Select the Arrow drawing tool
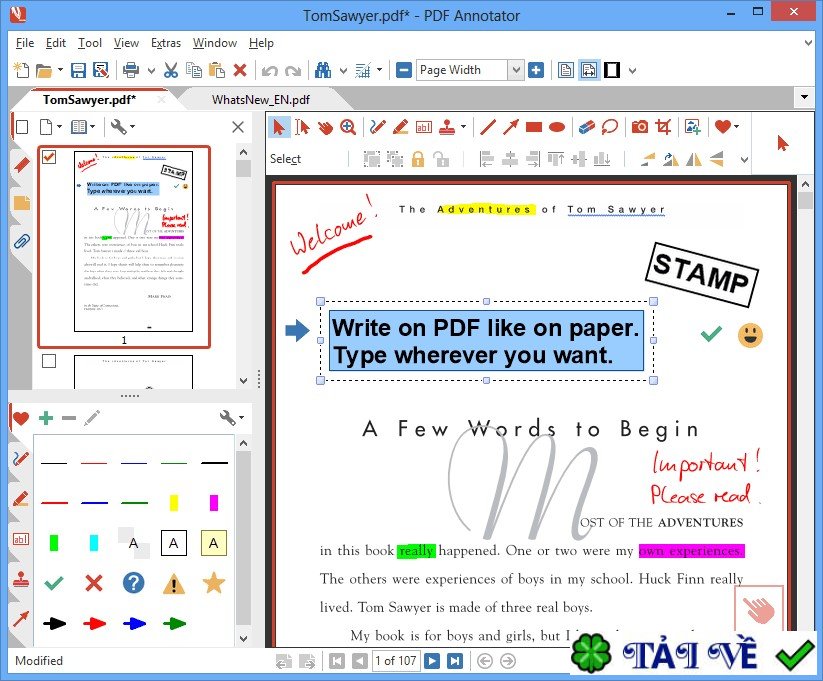 click(x=511, y=127)
